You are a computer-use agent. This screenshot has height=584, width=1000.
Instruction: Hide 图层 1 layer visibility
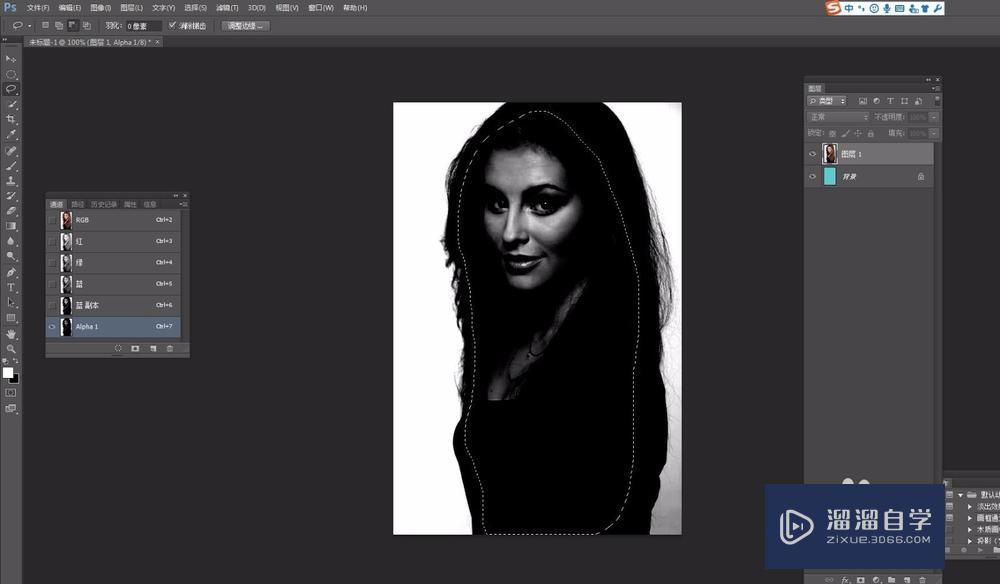tap(812, 154)
